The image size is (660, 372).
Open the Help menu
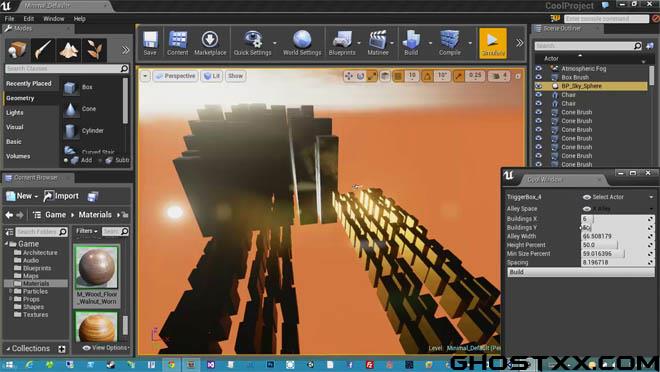[x=80, y=19]
